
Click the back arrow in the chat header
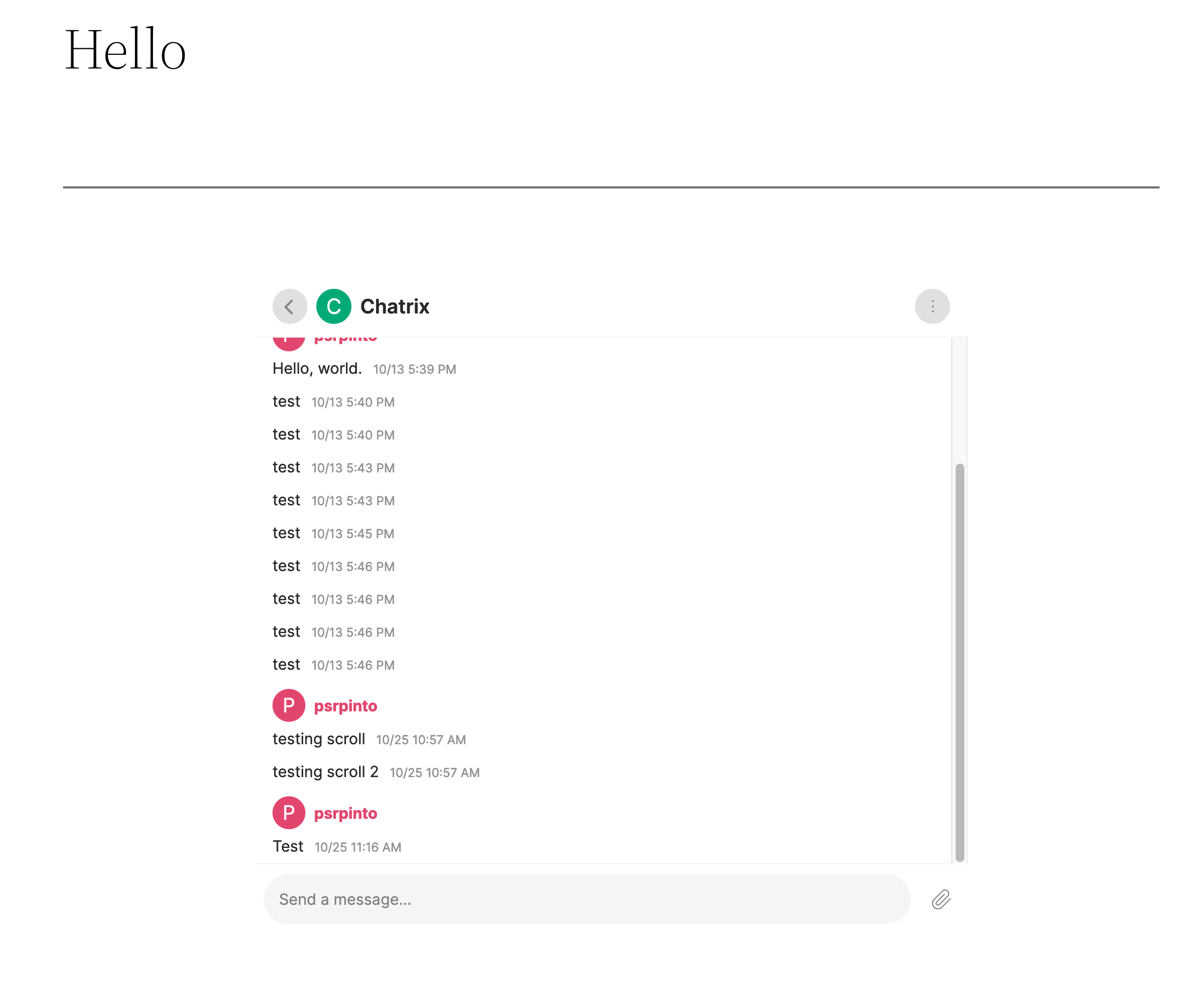pos(289,306)
